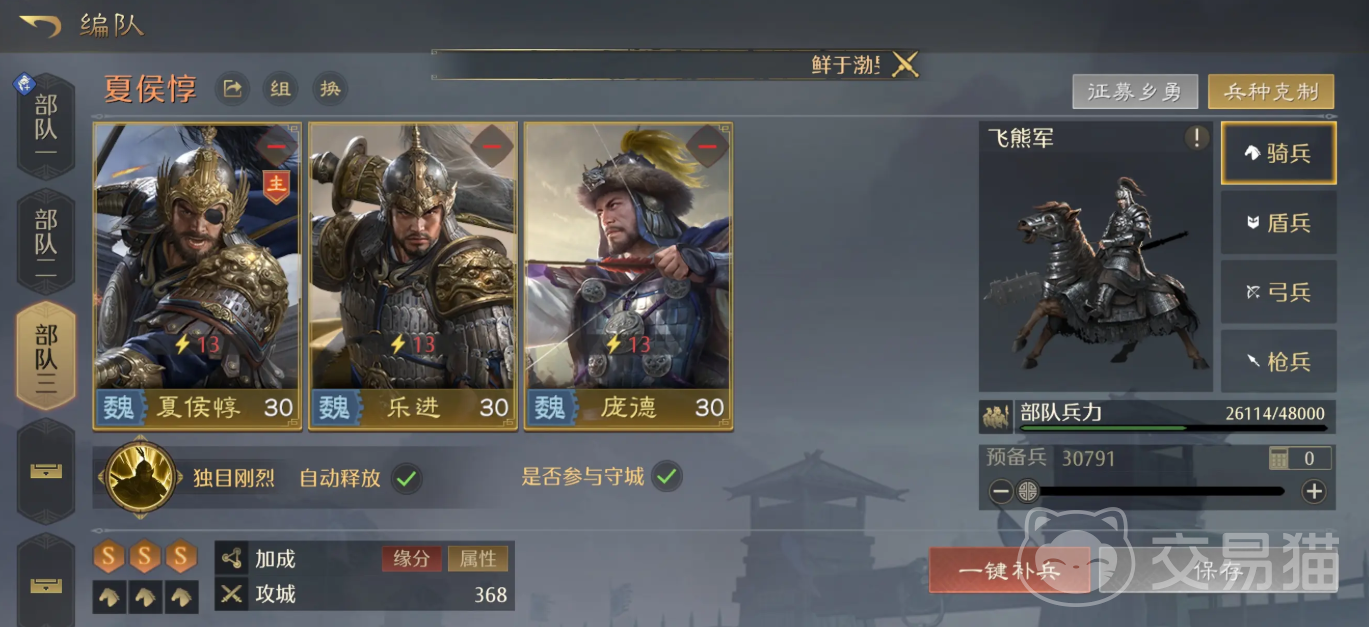Click the reserve troop slider handle
Screen dimensions: 1369x627
click(x=1028, y=491)
